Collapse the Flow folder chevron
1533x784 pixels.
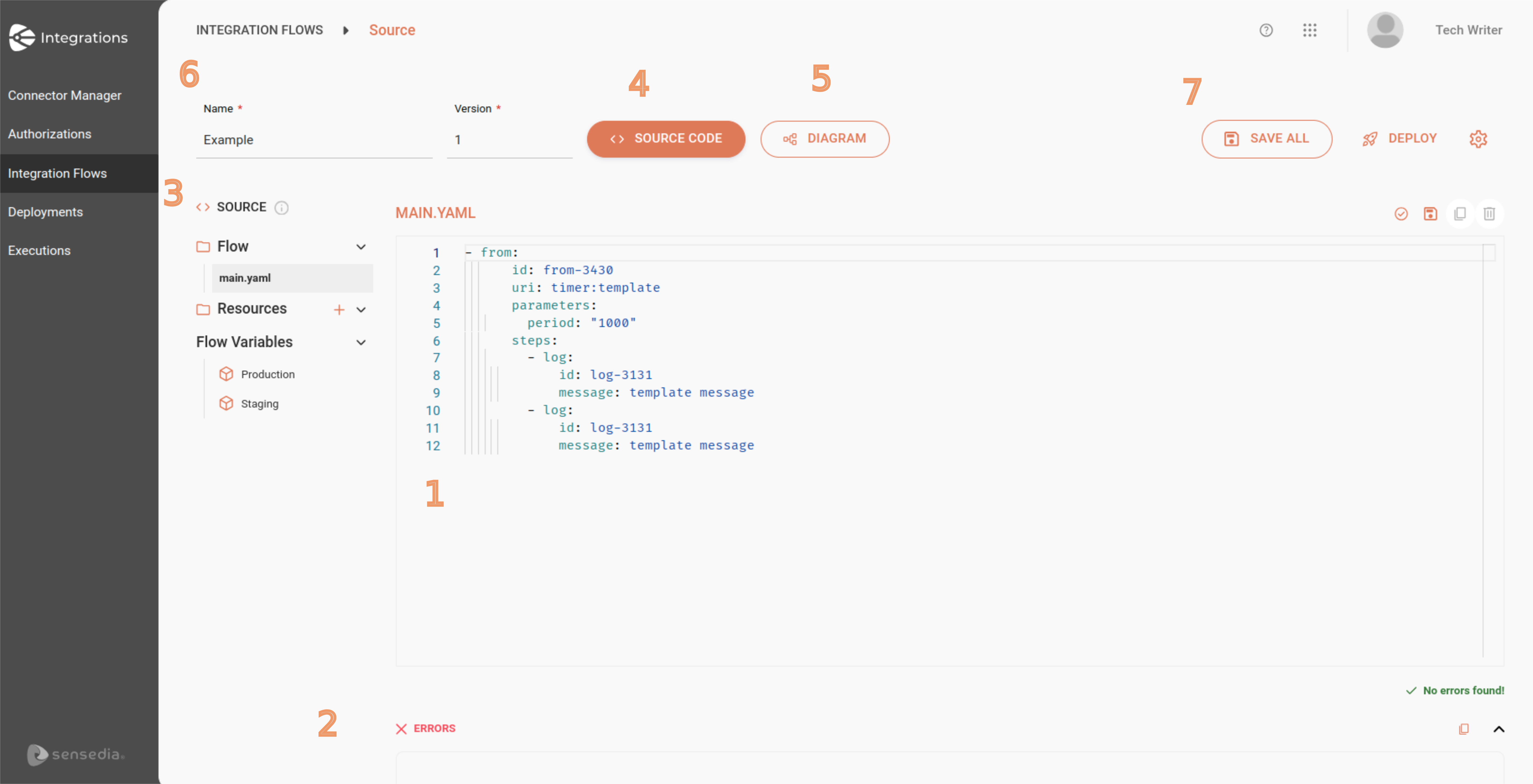tap(361, 247)
